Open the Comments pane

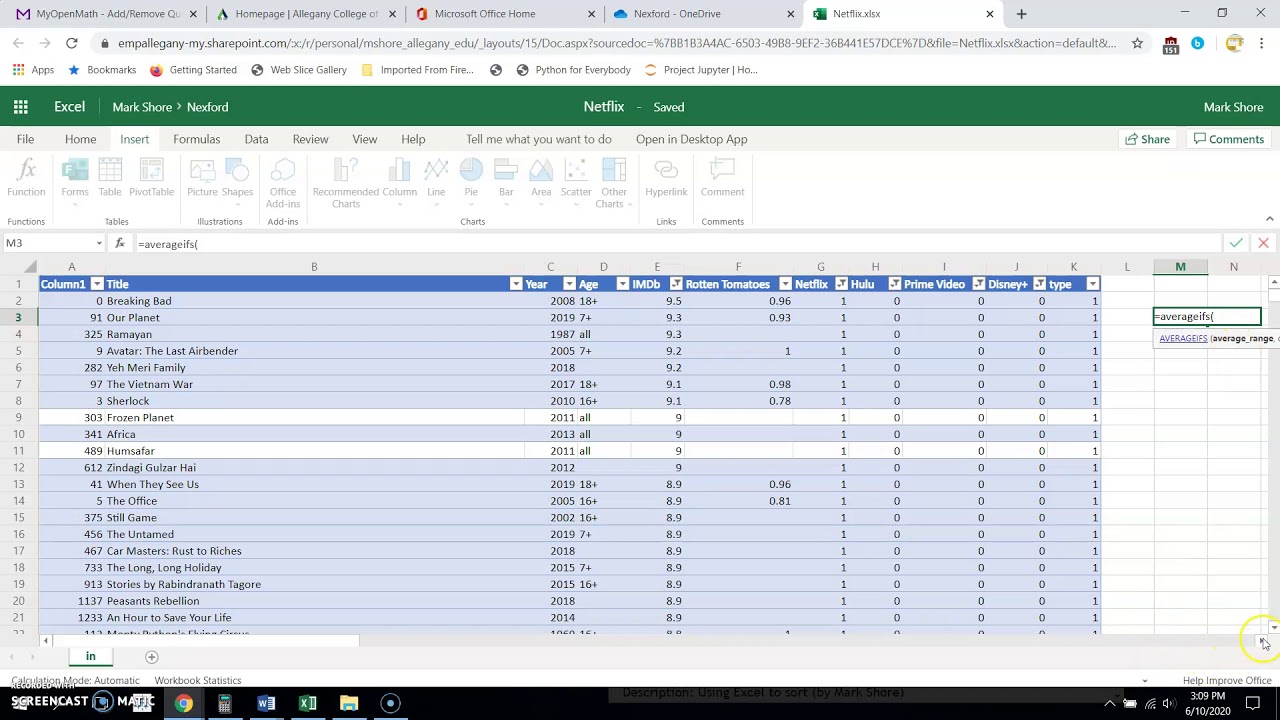pos(1229,139)
